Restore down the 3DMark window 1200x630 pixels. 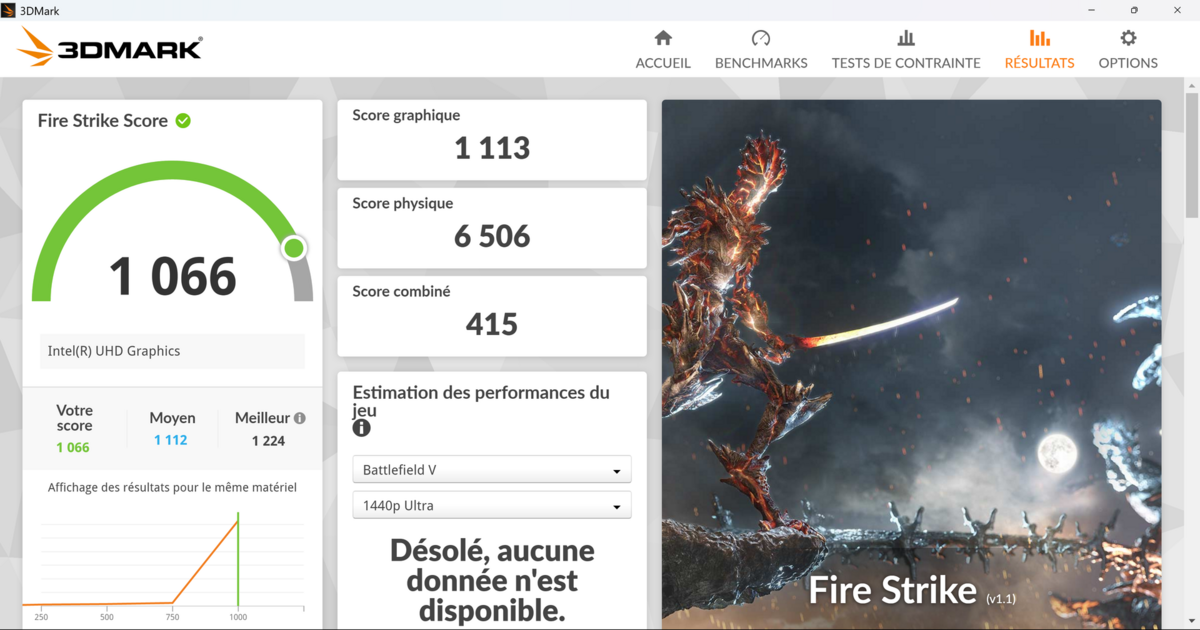point(1133,10)
